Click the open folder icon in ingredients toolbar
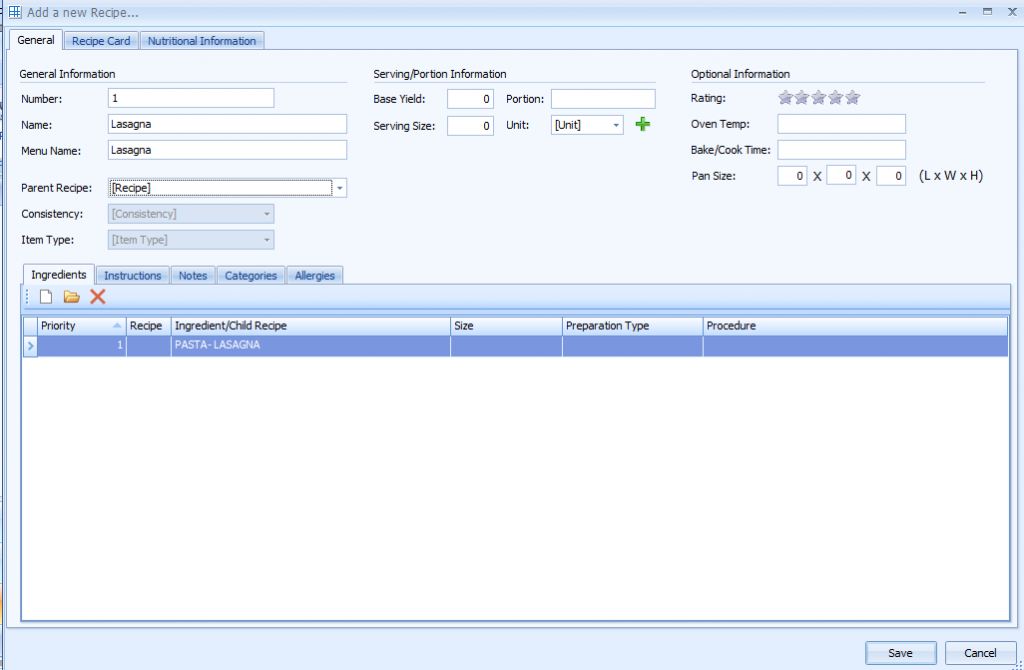The height and width of the screenshot is (670, 1024). tap(71, 297)
